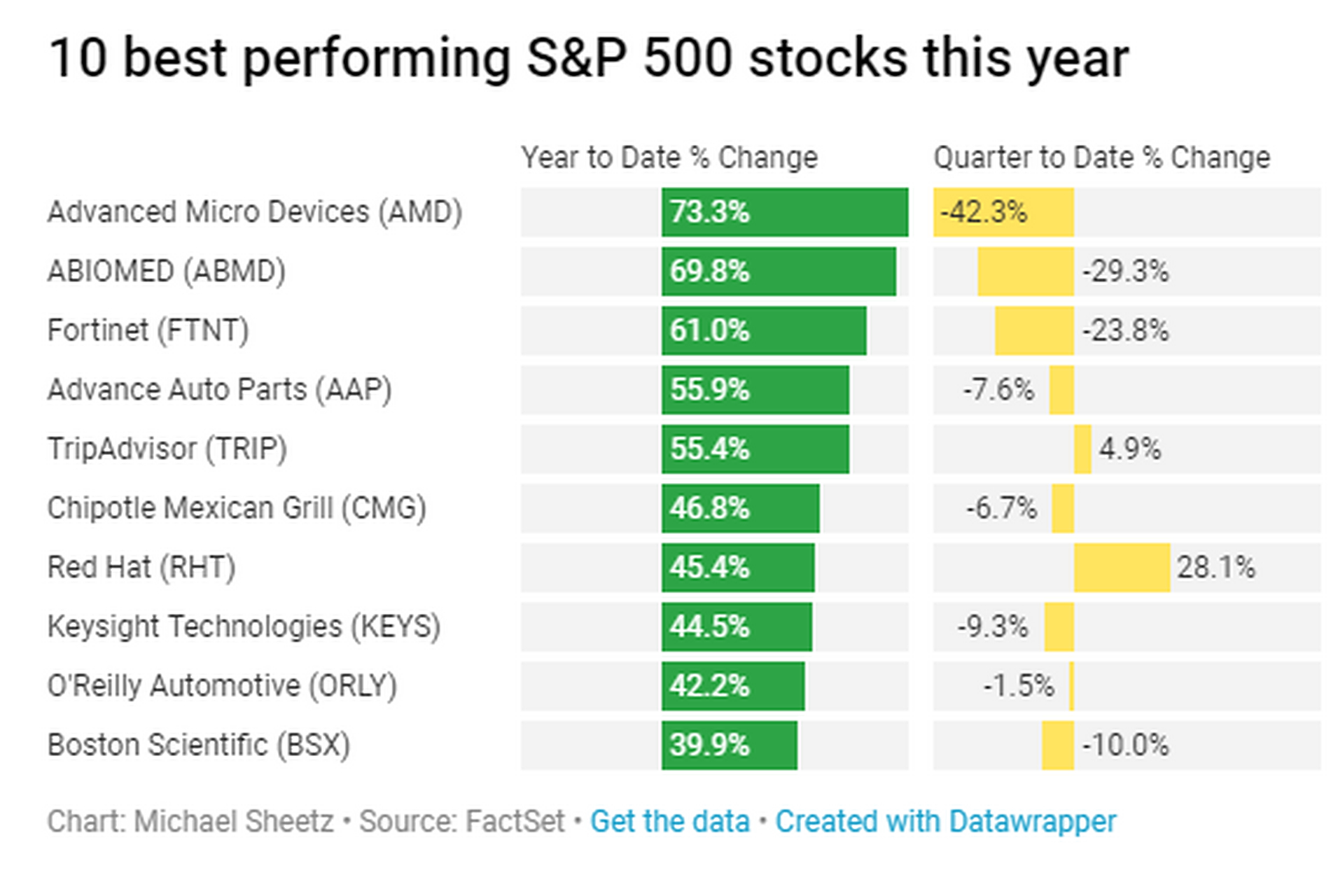This screenshot has height=896, width=1331.
Task: Click the 'Get the data' link
Action: tap(669, 821)
